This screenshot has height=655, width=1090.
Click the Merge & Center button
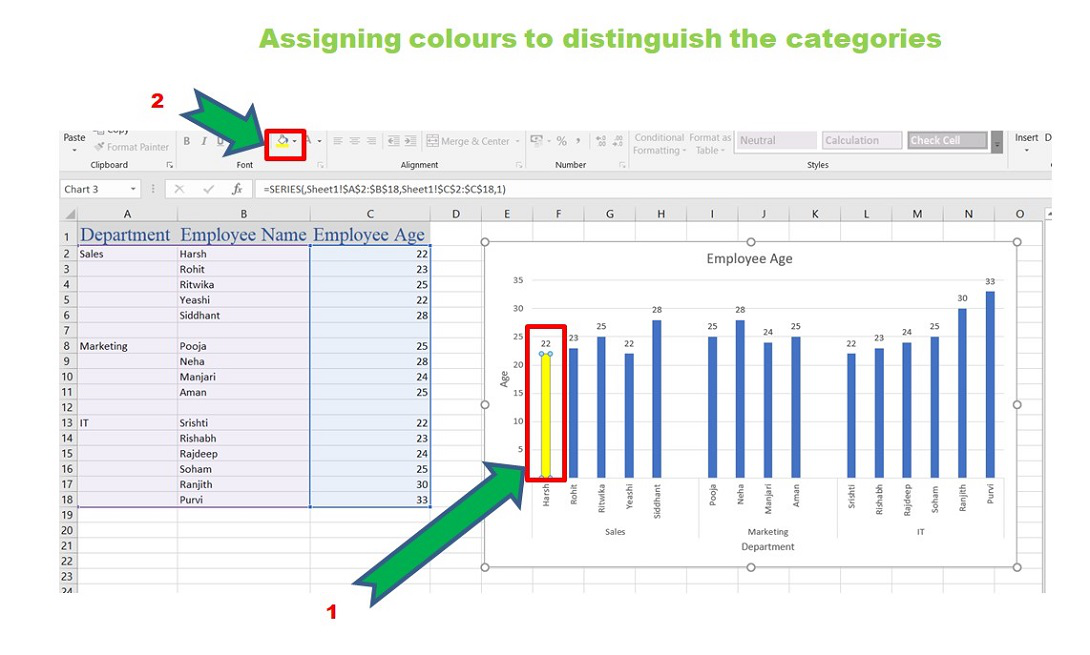pyautogui.click(x=468, y=141)
